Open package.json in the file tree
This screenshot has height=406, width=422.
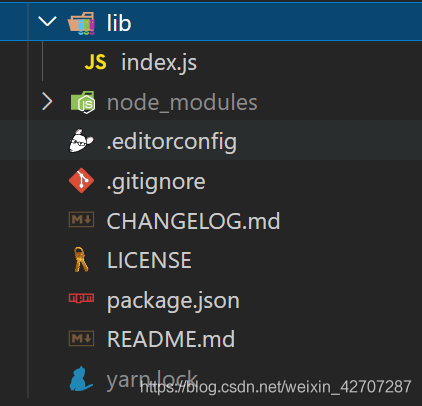173,301
